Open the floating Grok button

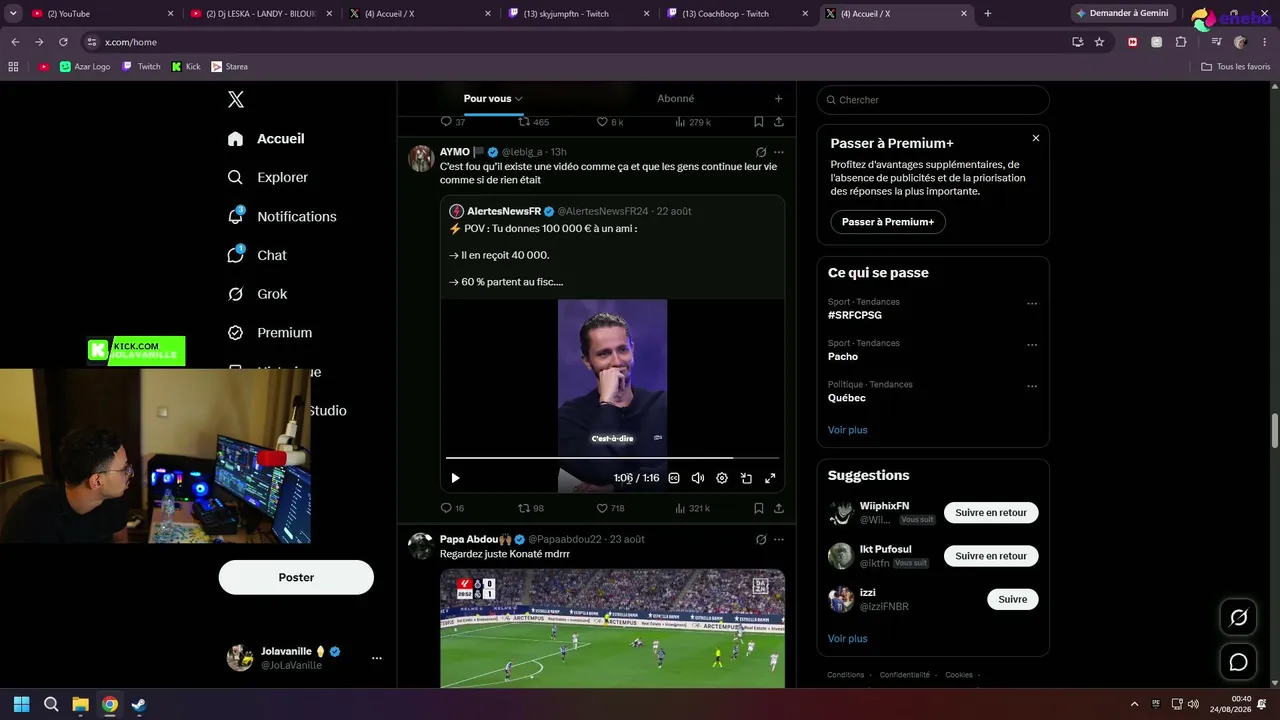pos(1238,617)
